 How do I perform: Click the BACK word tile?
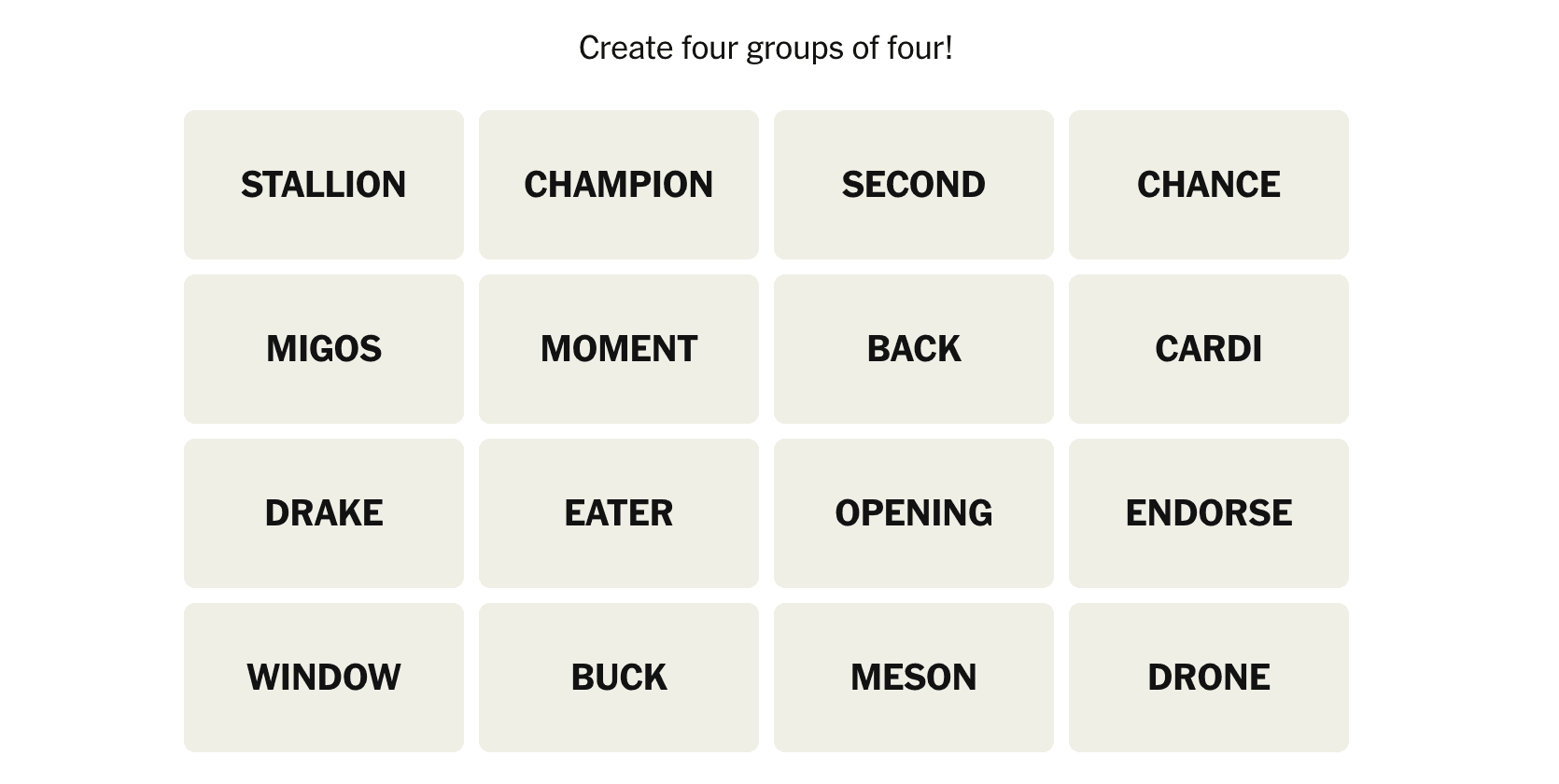point(913,349)
